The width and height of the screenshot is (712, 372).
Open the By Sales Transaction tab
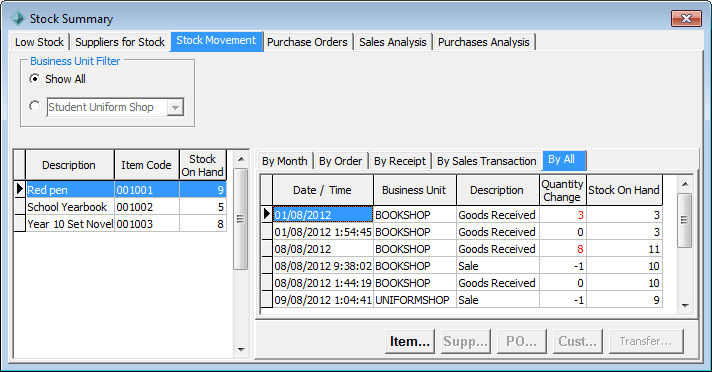point(487,161)
